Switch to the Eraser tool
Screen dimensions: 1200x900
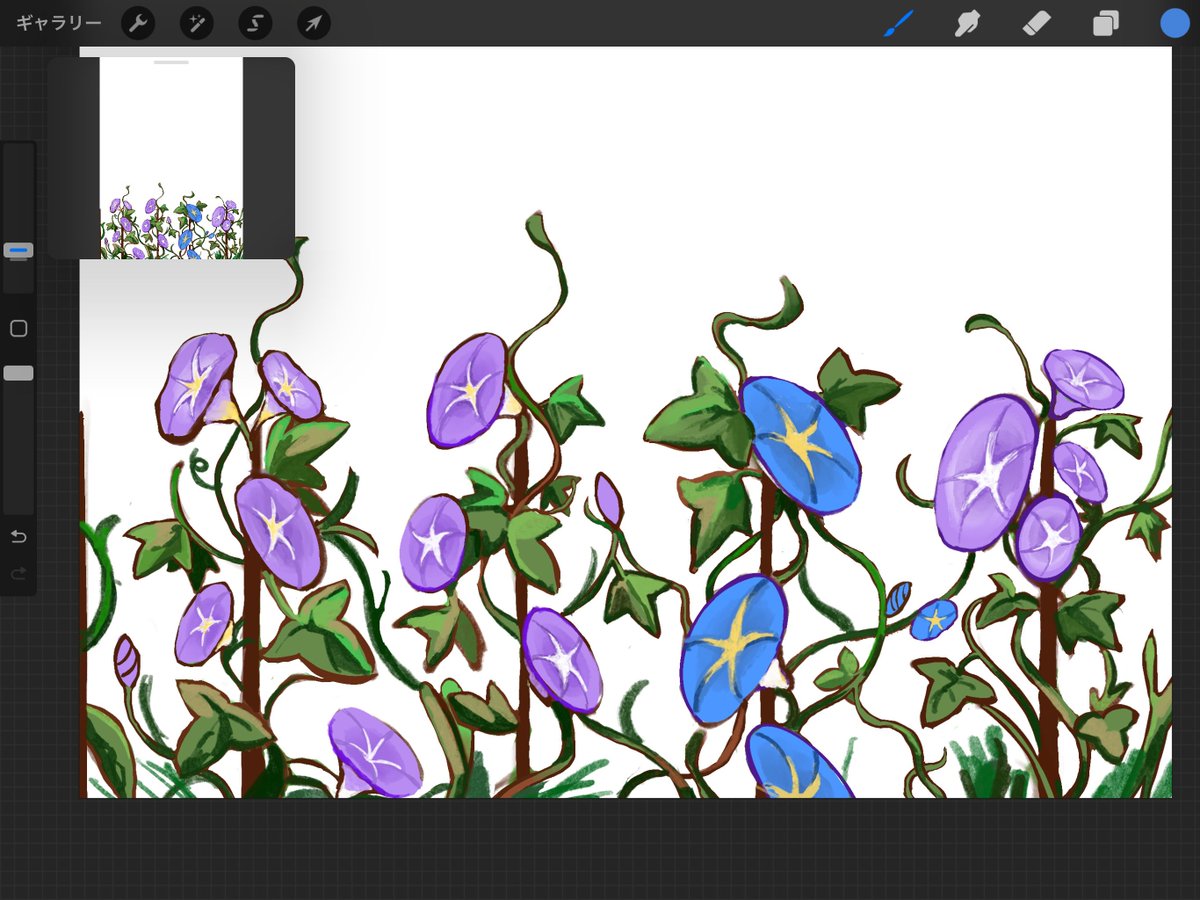click(x=1034, y=23)
